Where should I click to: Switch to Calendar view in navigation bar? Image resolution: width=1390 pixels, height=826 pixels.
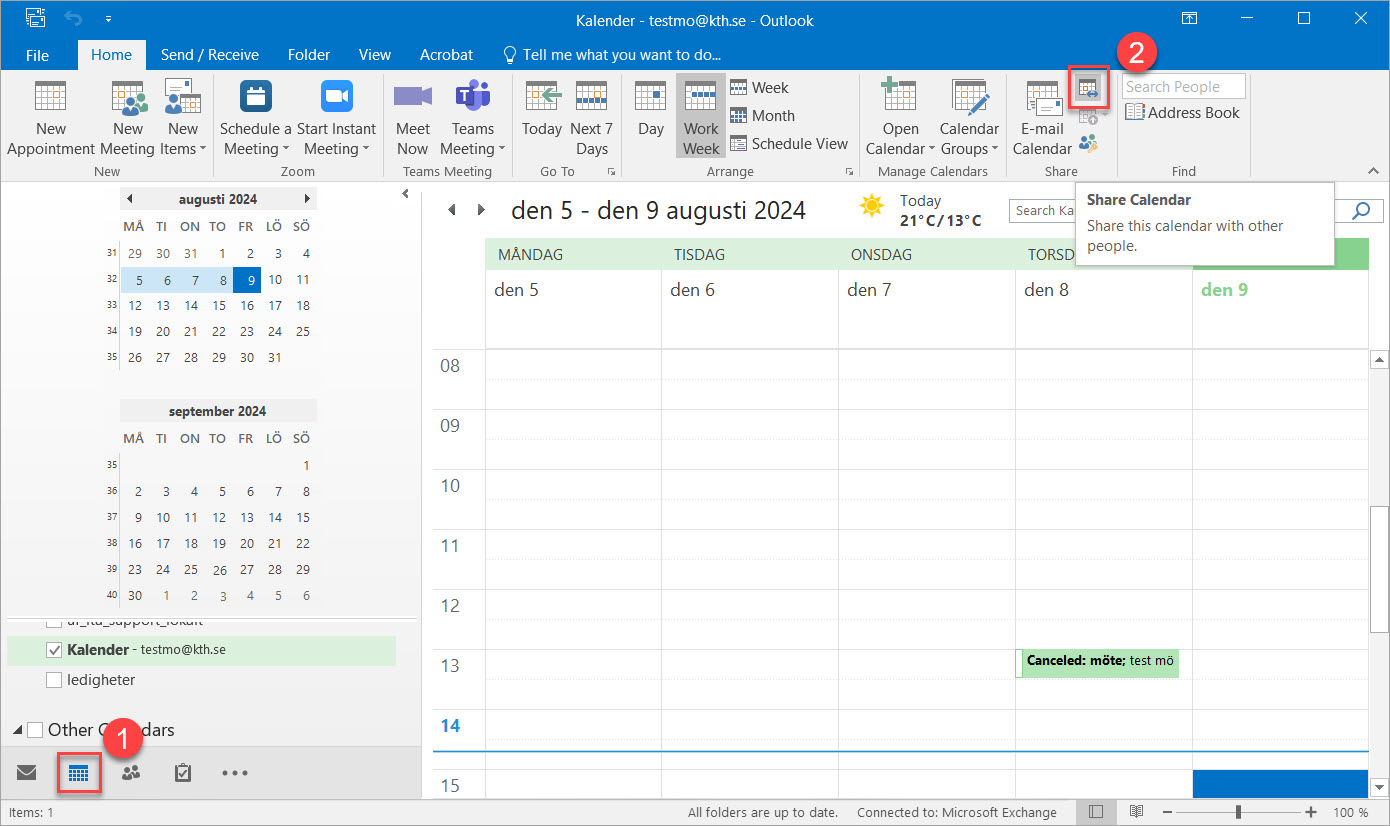tap(79, 773)
